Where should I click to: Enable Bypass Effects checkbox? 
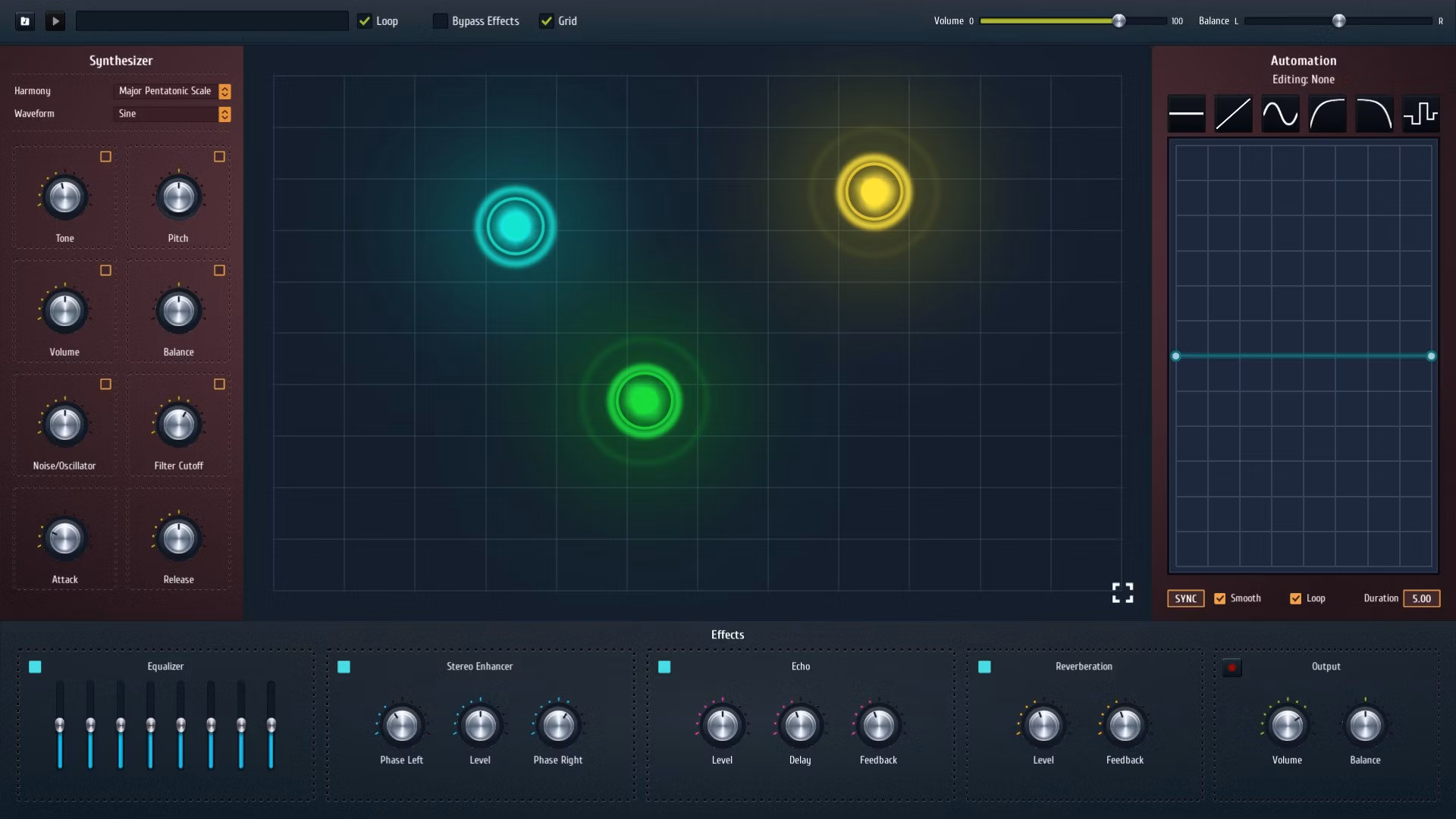pos(440,21)
